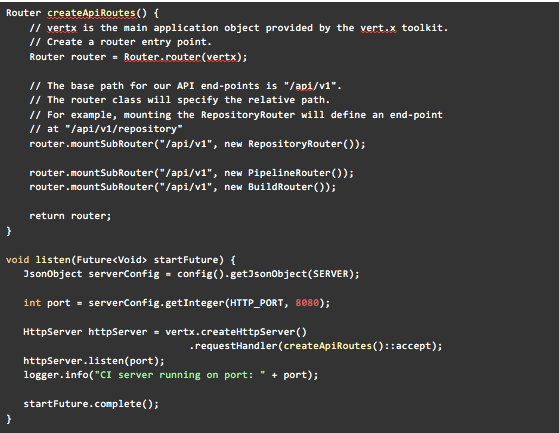Click the underlined vert.x word in comment
559x433 pixels.
pyautogui.click(x=378, y=28)
